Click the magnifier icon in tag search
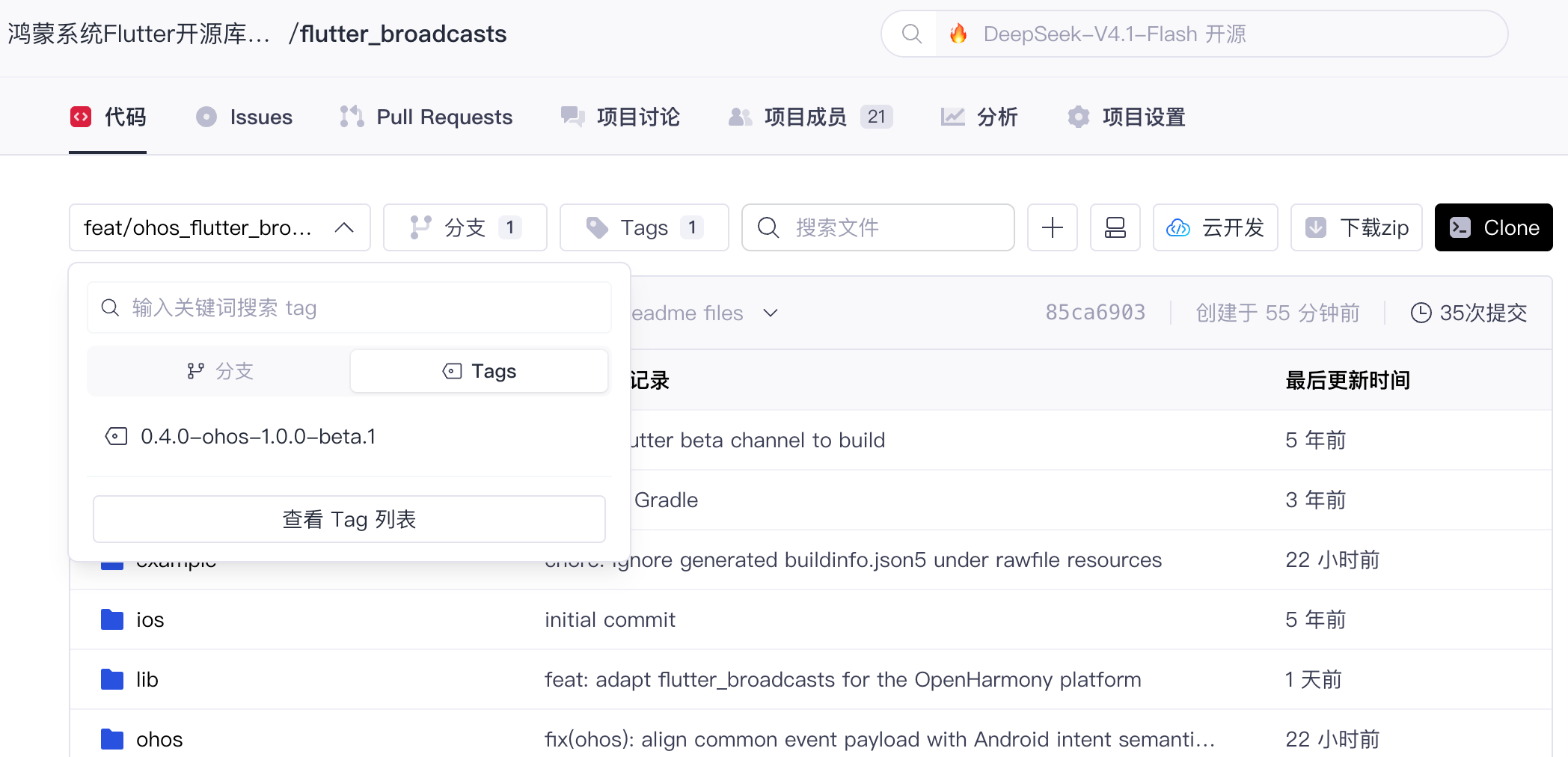Screen dimensions: 1568x757 click(110, 307)
